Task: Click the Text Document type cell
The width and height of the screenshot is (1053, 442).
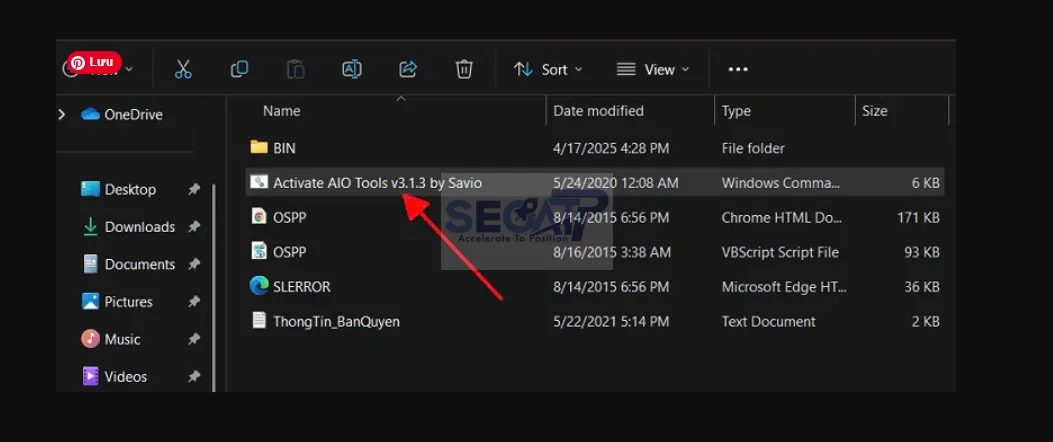Action: (x=768, y=322)
